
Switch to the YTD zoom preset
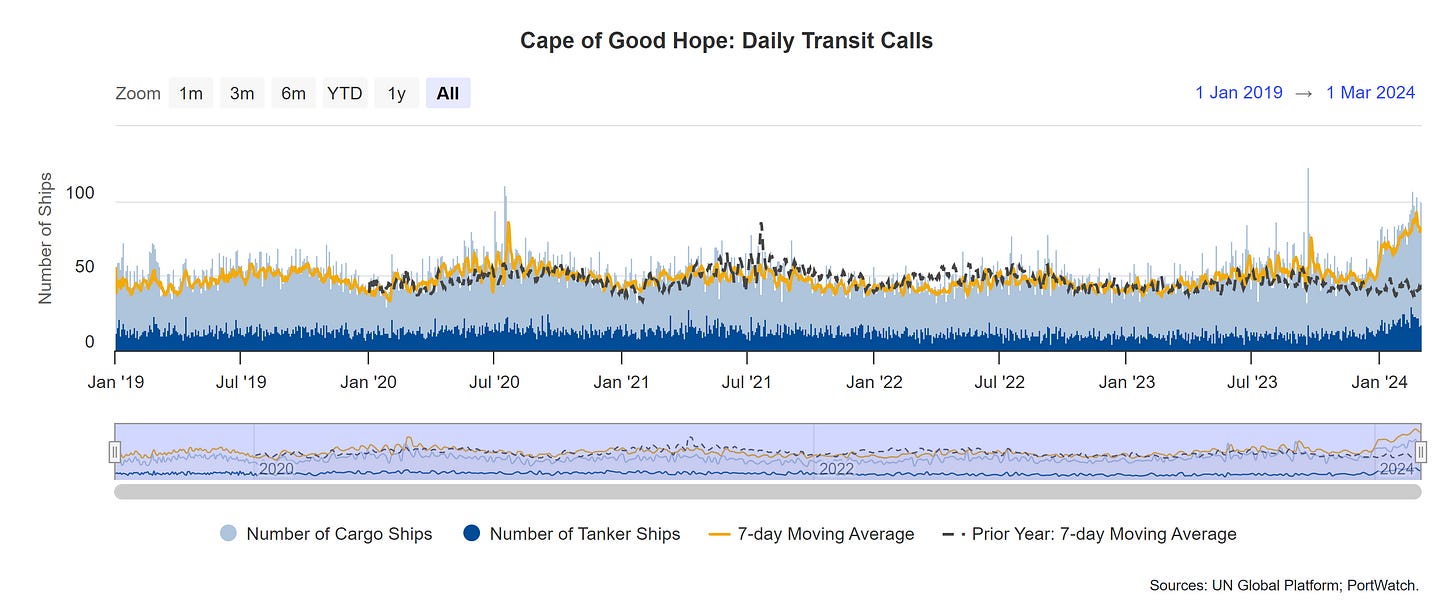[x=345, y=92]
